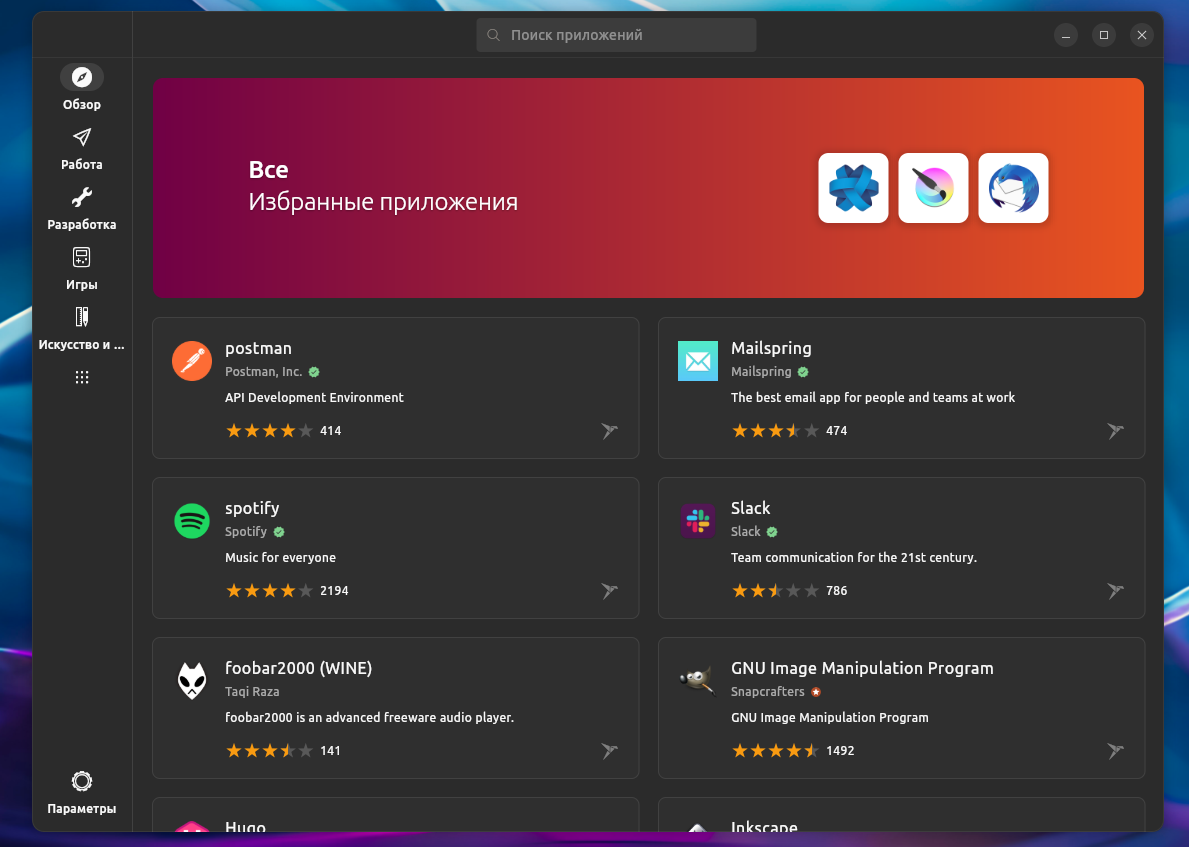Focus the Поиск приложений search field
1189x847 pixels.
[x=616, y=35]
